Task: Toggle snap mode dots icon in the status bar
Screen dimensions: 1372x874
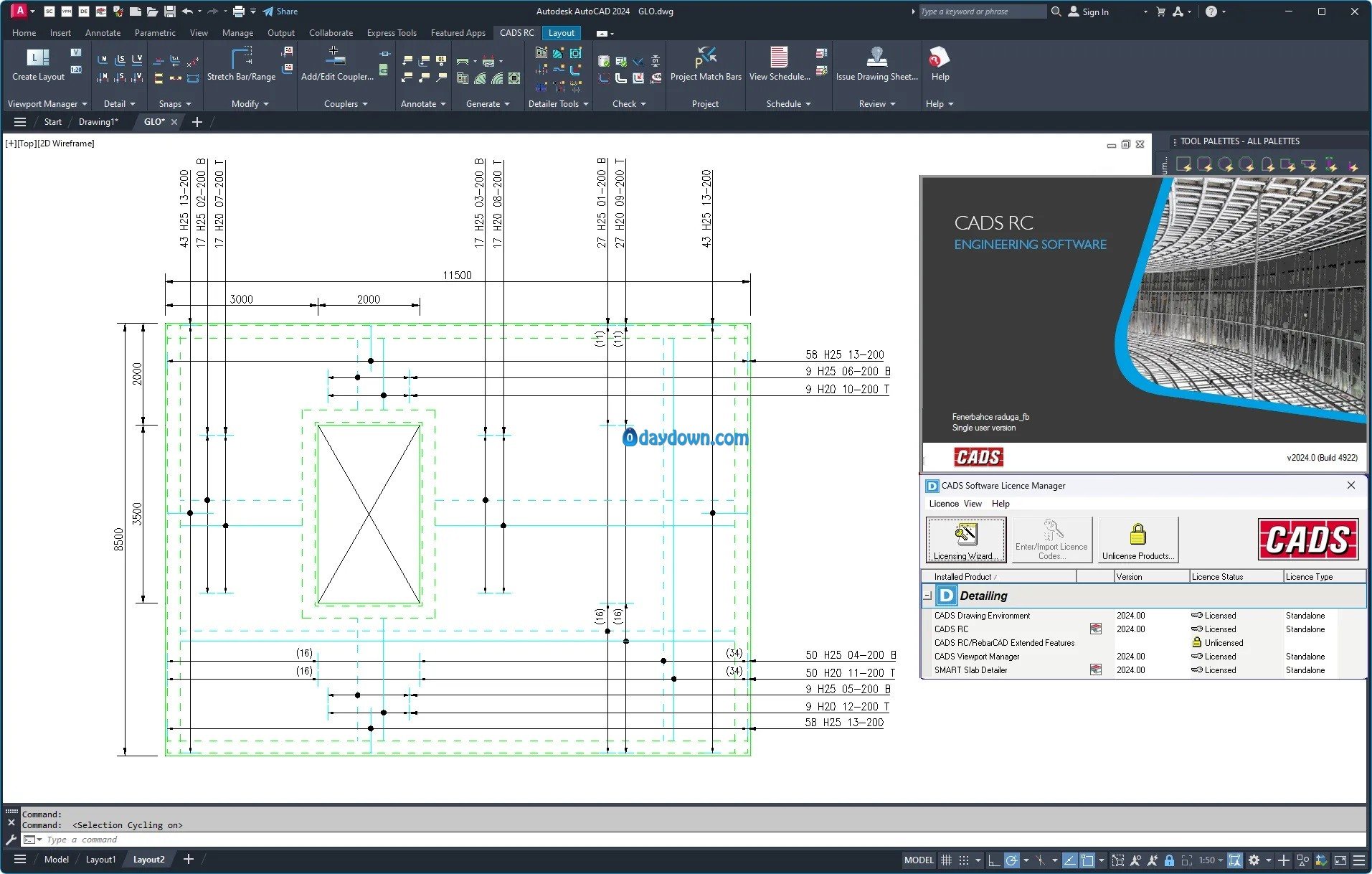Action: pos(964,860)
